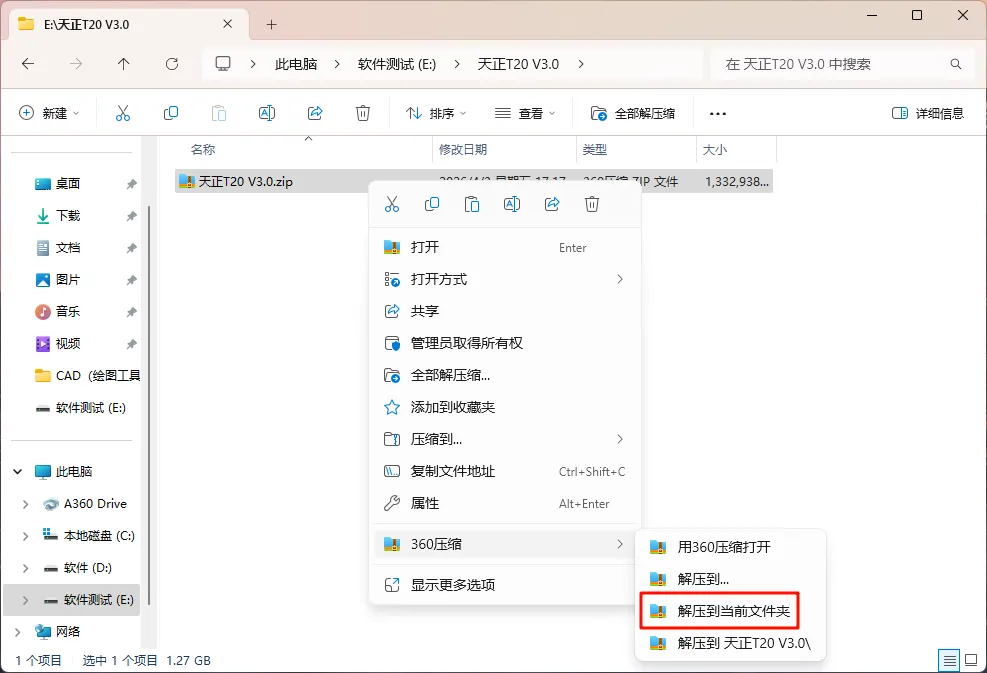Click the Cut icon in the Explorer toolbar
The width and height of the screenshot is (987, 673).
tap(123, 113)
